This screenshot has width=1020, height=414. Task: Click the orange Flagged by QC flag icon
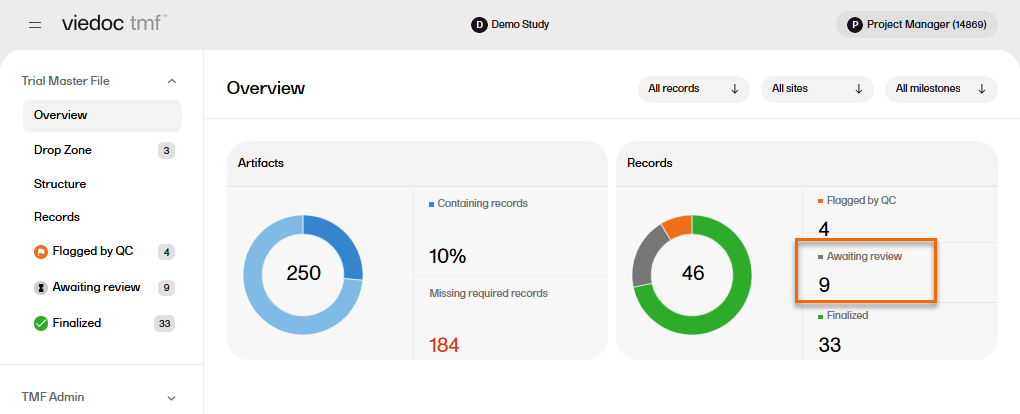pyautogui.click(x=41, y=252)
